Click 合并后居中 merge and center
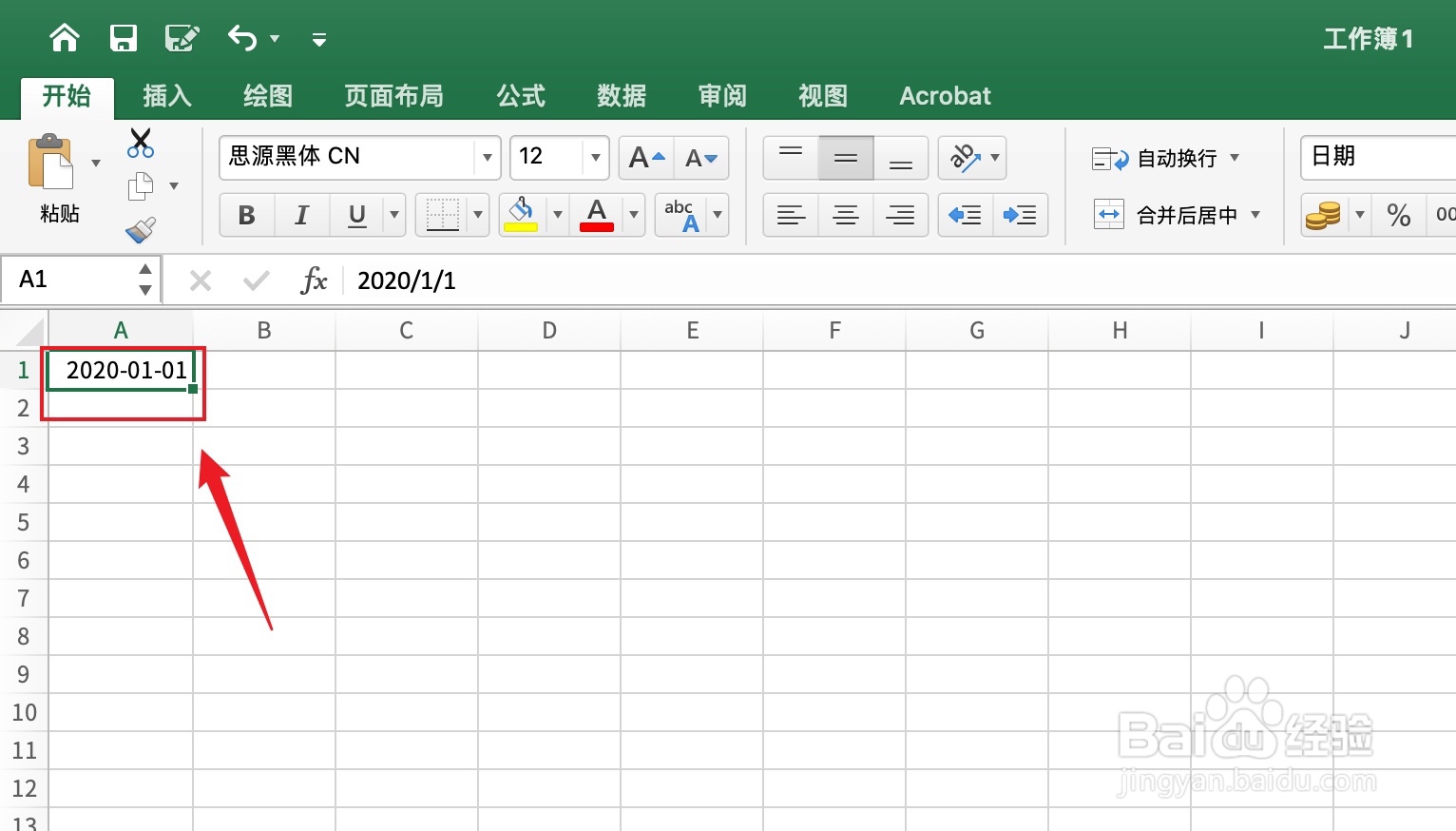 [1166, 215]
